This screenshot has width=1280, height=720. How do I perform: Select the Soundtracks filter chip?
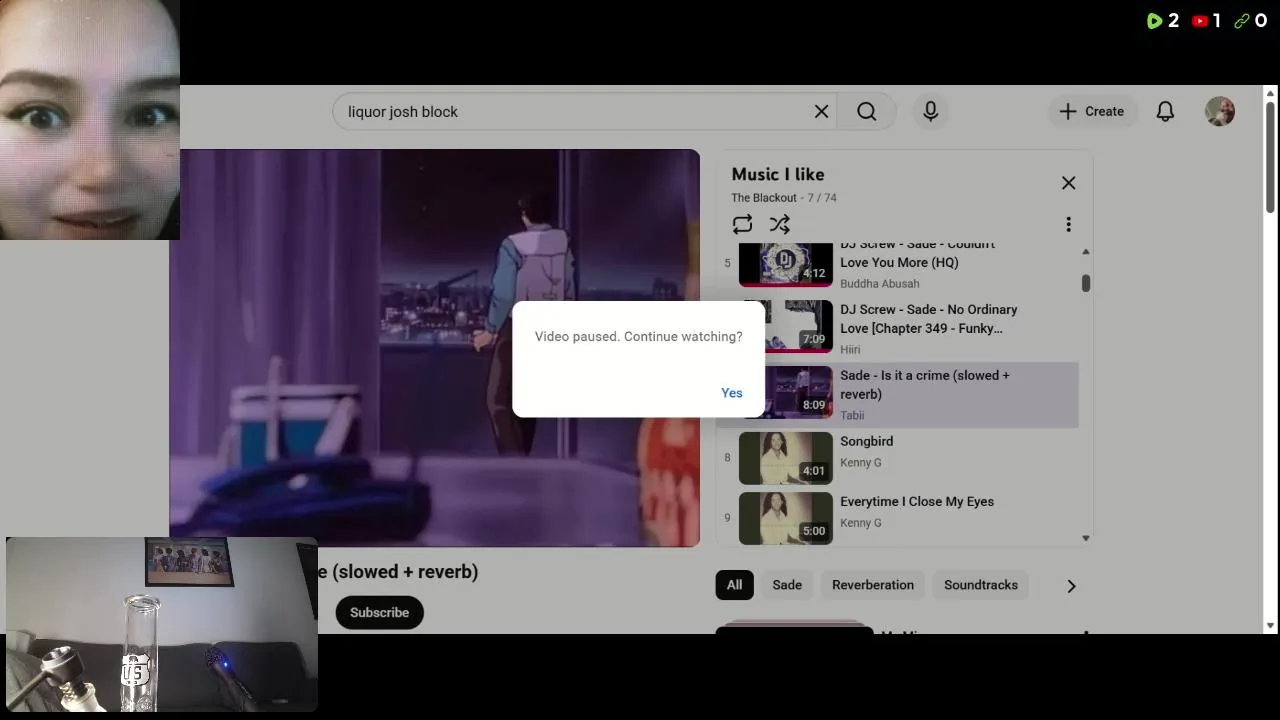tap(981, 585)
